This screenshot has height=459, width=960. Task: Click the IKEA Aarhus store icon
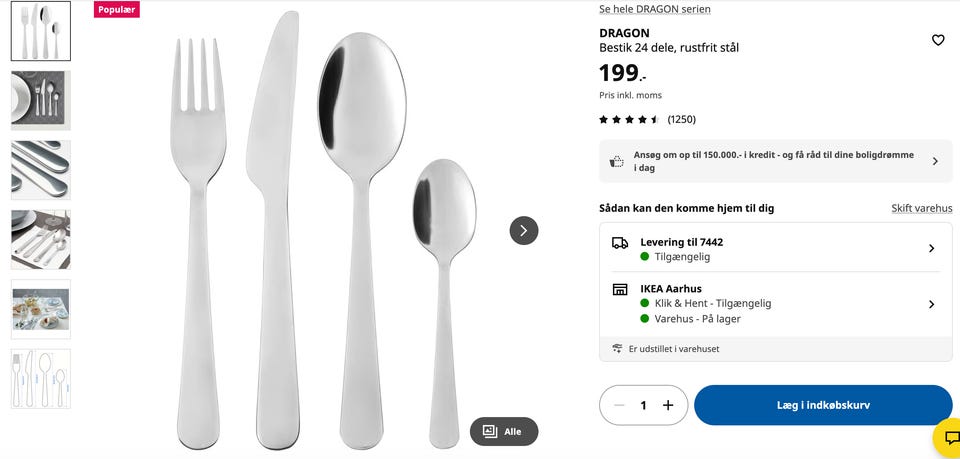tap(620, 289)
